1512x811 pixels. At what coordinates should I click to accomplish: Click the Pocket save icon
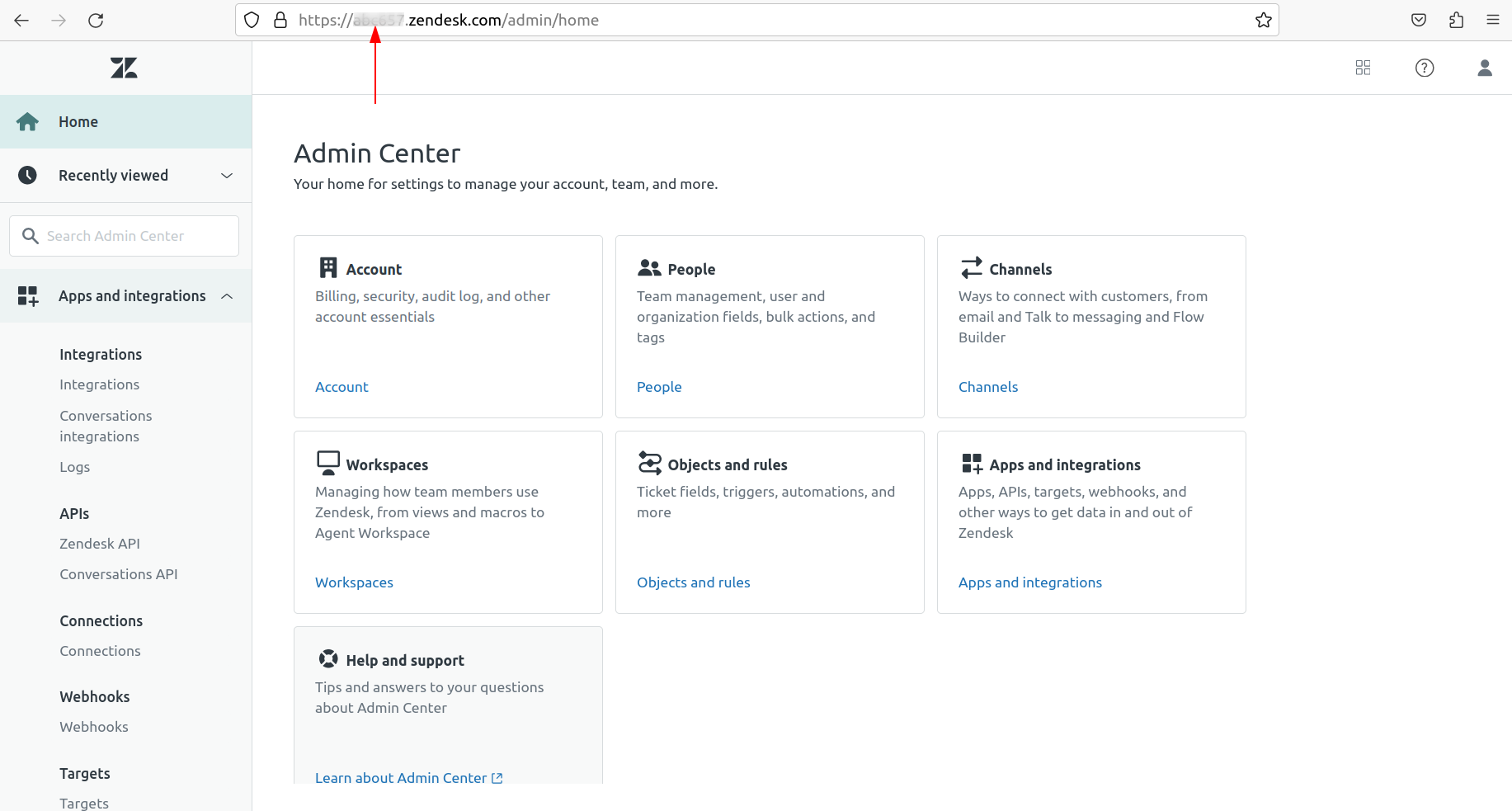(x=1419, y=21)
